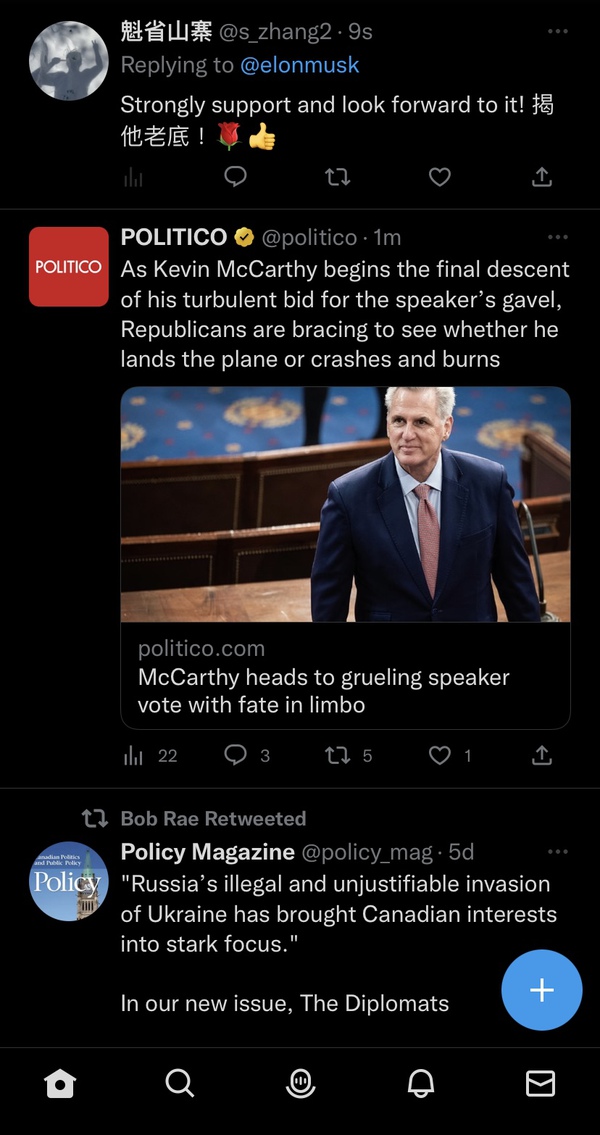Share the s_zhang2 reply tweet
The width and height of the screenshot is (600, 1135).
(x=542, y=177)
